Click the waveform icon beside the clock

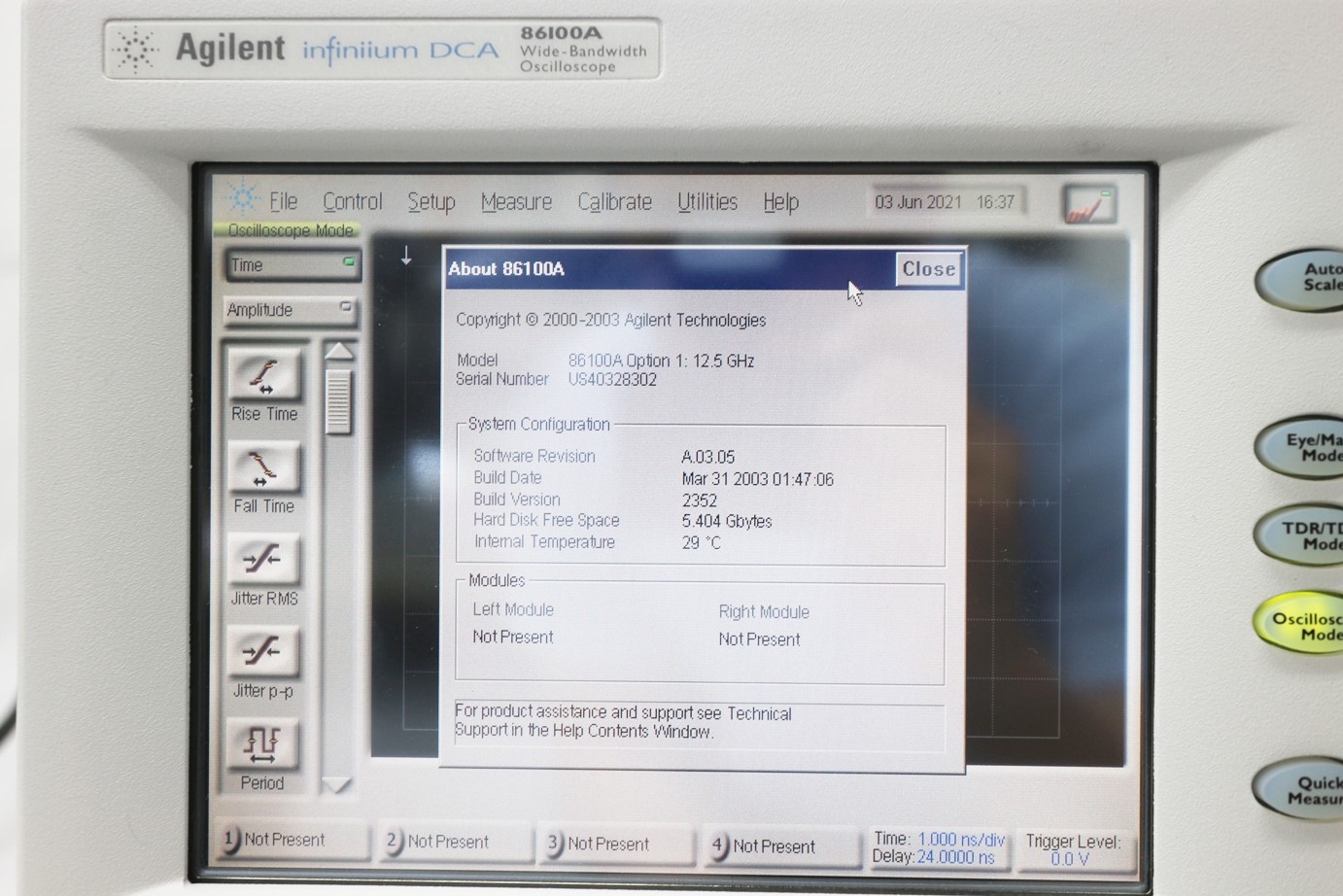click(x=1089, y=205)
